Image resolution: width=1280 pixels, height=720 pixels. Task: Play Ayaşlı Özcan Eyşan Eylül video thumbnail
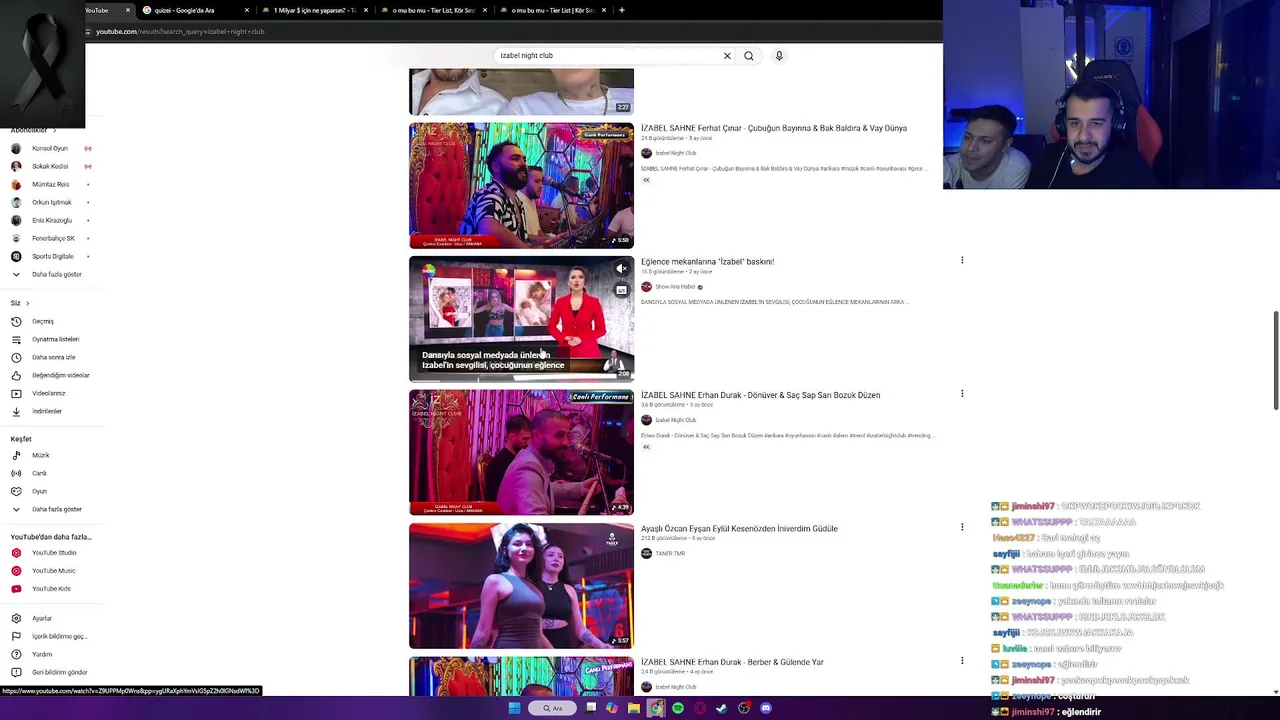[521, 586]
